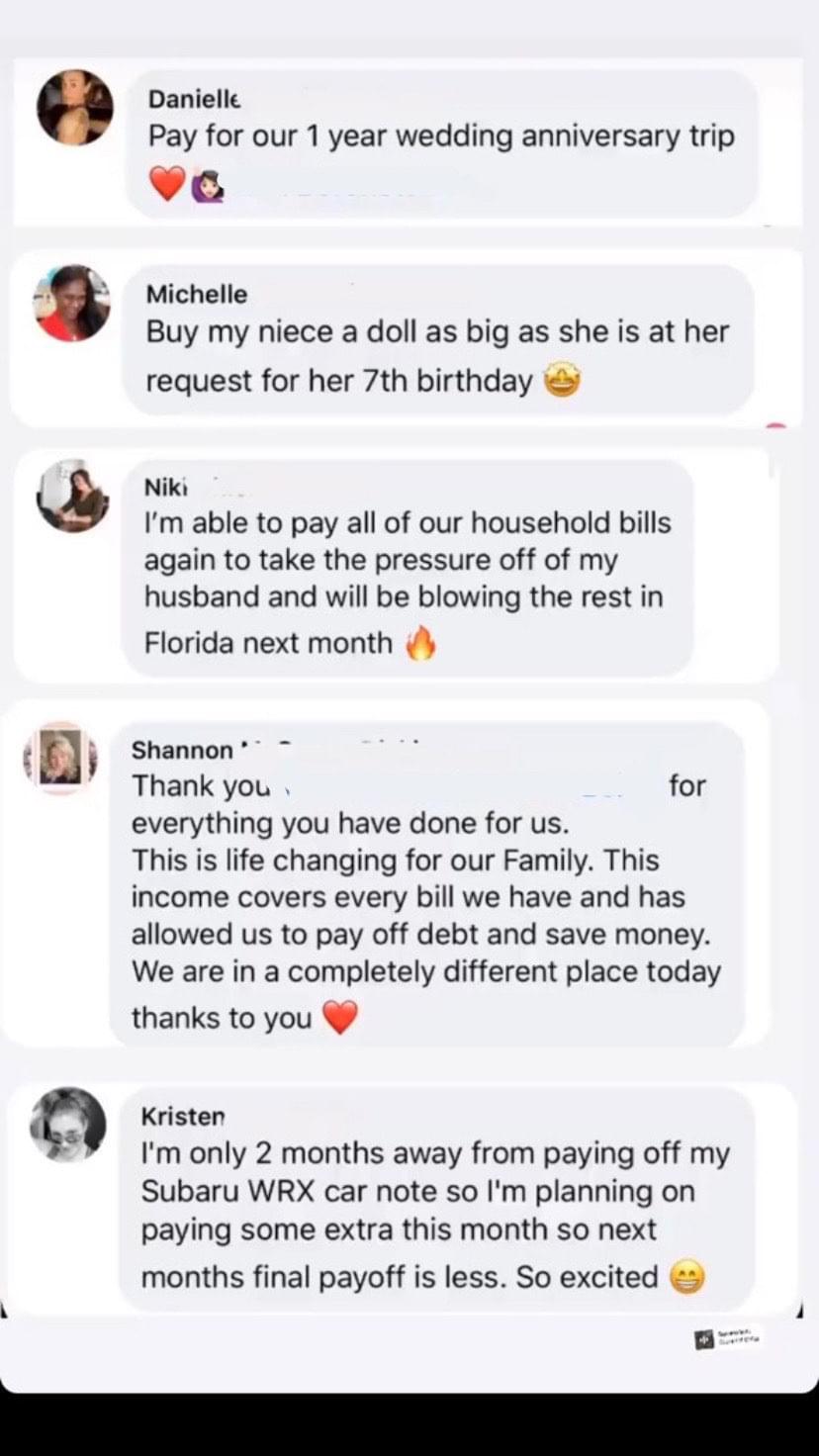Click the fire emoji after "Florida next month"

click(420, 644)
